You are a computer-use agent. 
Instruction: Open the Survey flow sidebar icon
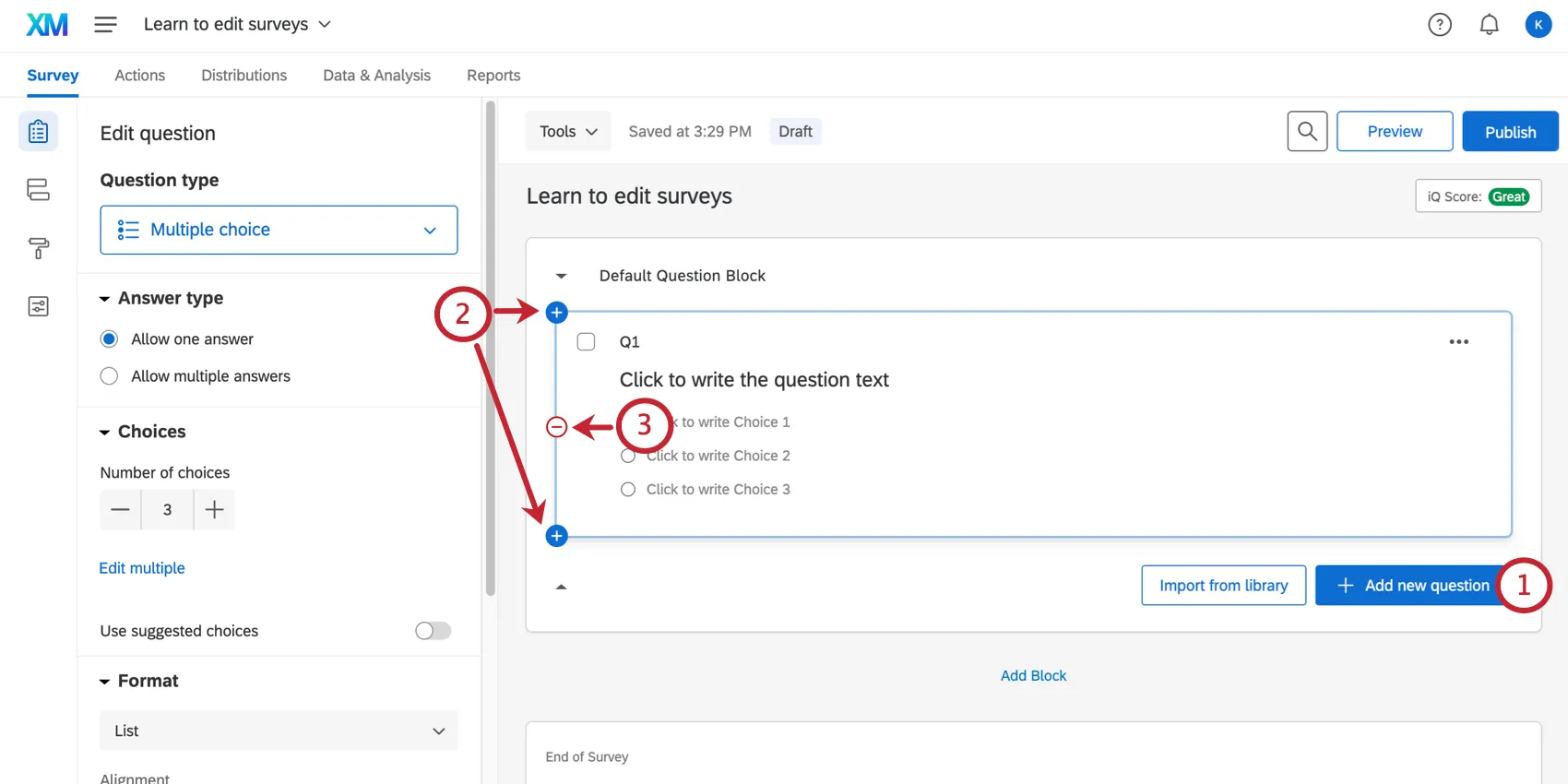point(38,190)
